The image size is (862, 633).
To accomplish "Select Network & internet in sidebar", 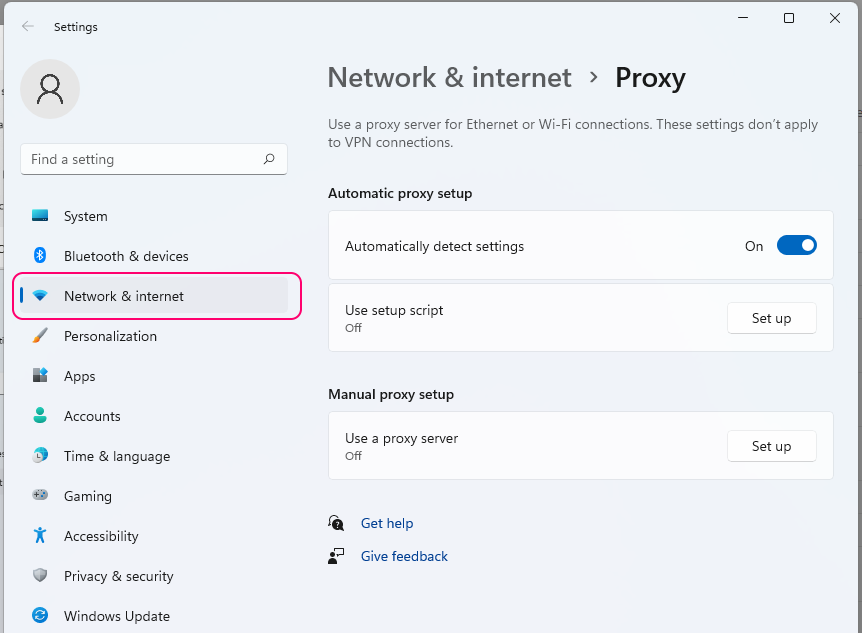I will click(124, 296).
